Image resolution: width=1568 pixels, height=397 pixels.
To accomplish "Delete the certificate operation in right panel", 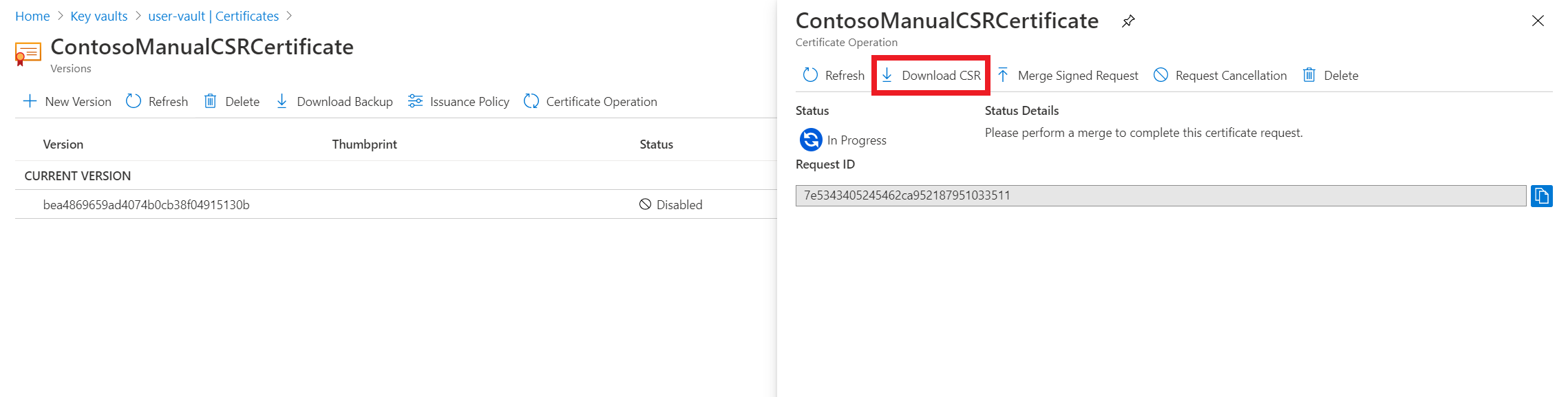I will coord(1331,76).
